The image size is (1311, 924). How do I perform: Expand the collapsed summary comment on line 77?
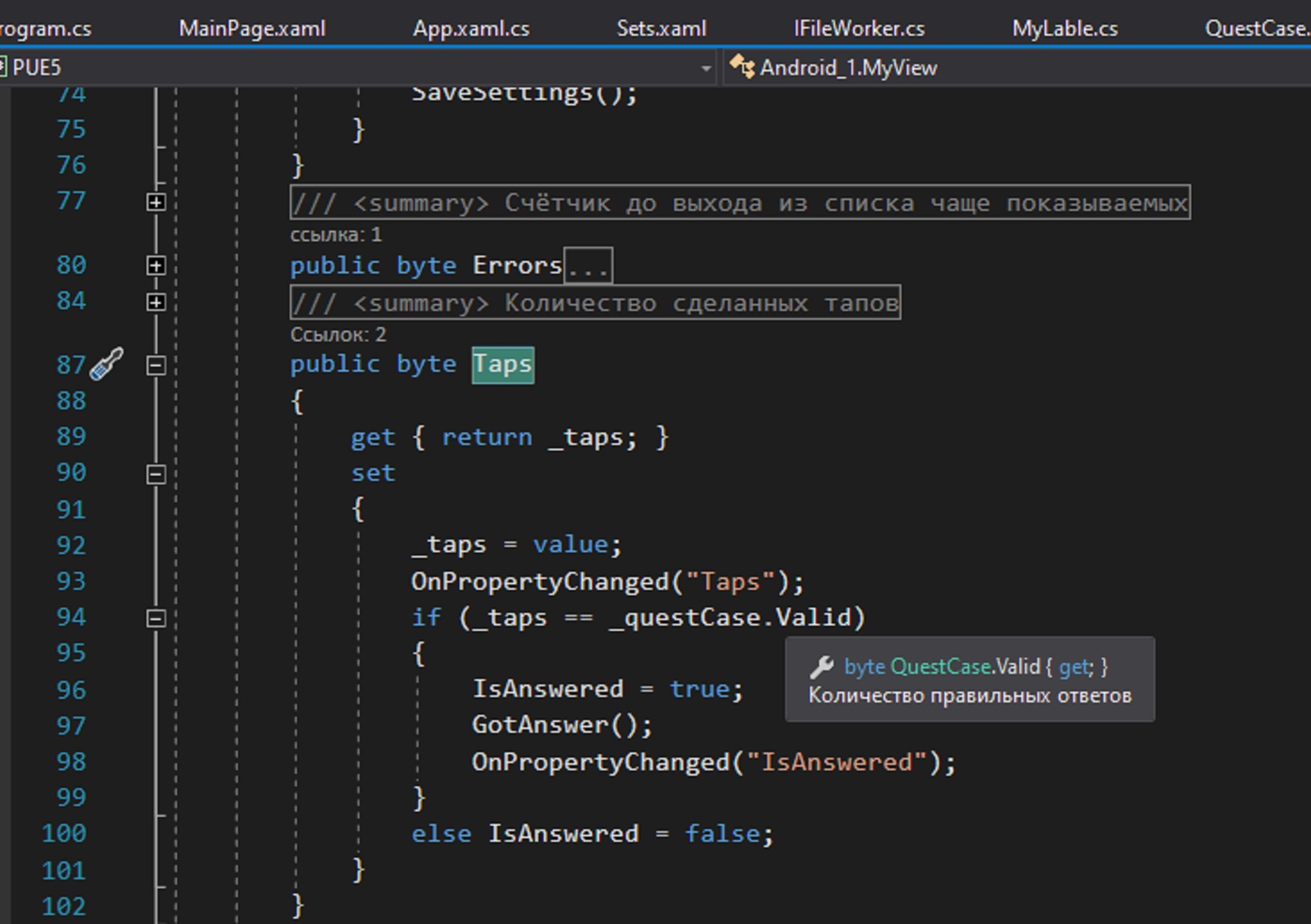(156, 202)
